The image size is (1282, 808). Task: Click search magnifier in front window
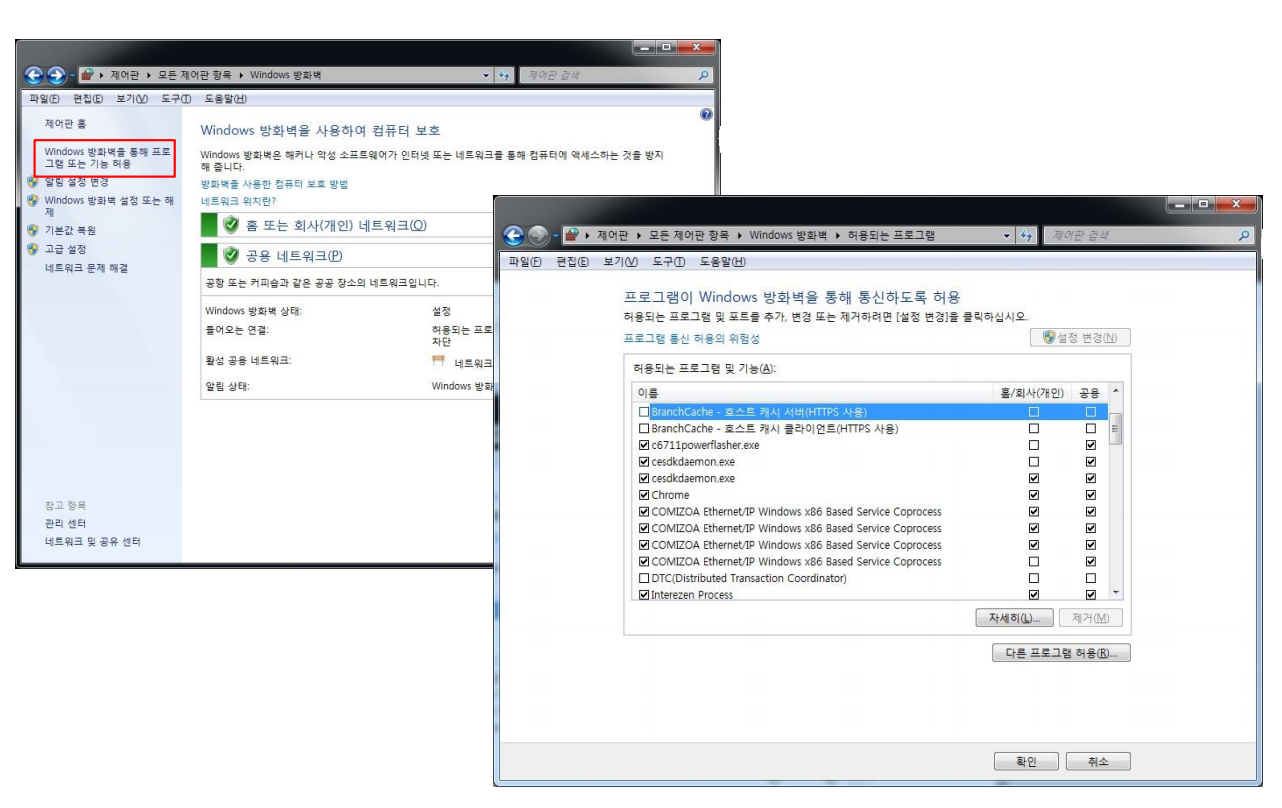1244,236
